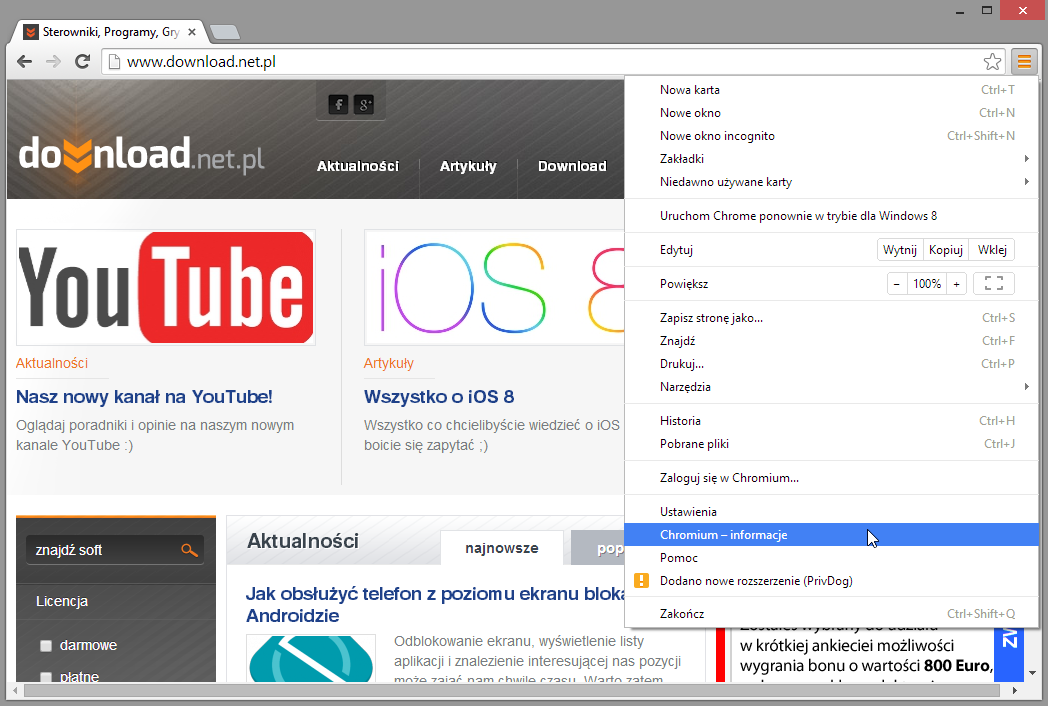The width and height of the screenshot is (1048, 706).
Task: Reload the current page
Action: click(82, 62)
